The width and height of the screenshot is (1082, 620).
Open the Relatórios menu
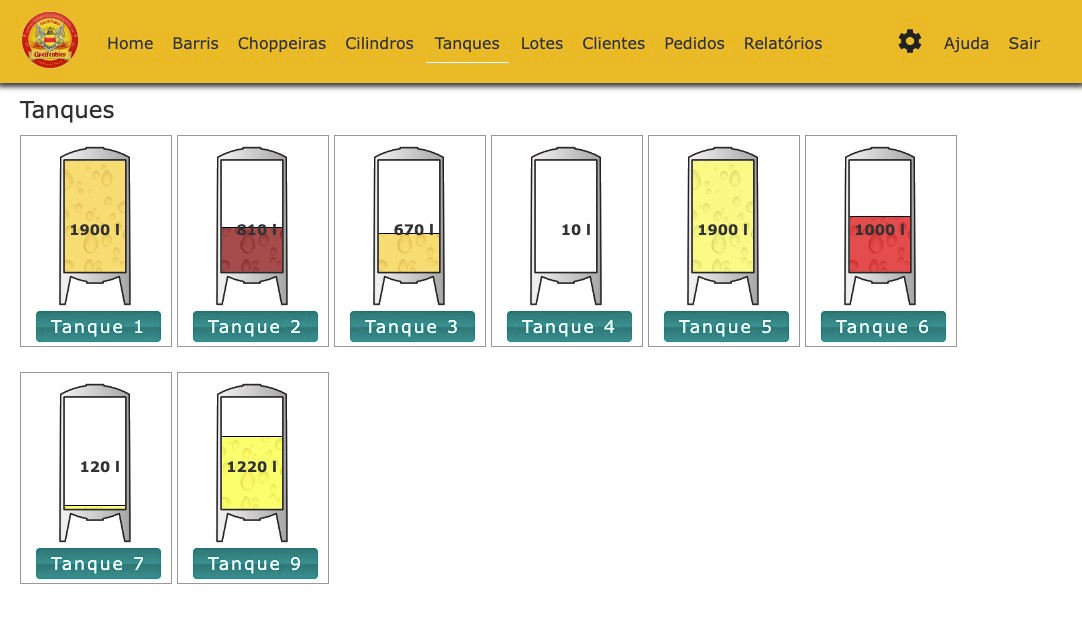point(783,43)
